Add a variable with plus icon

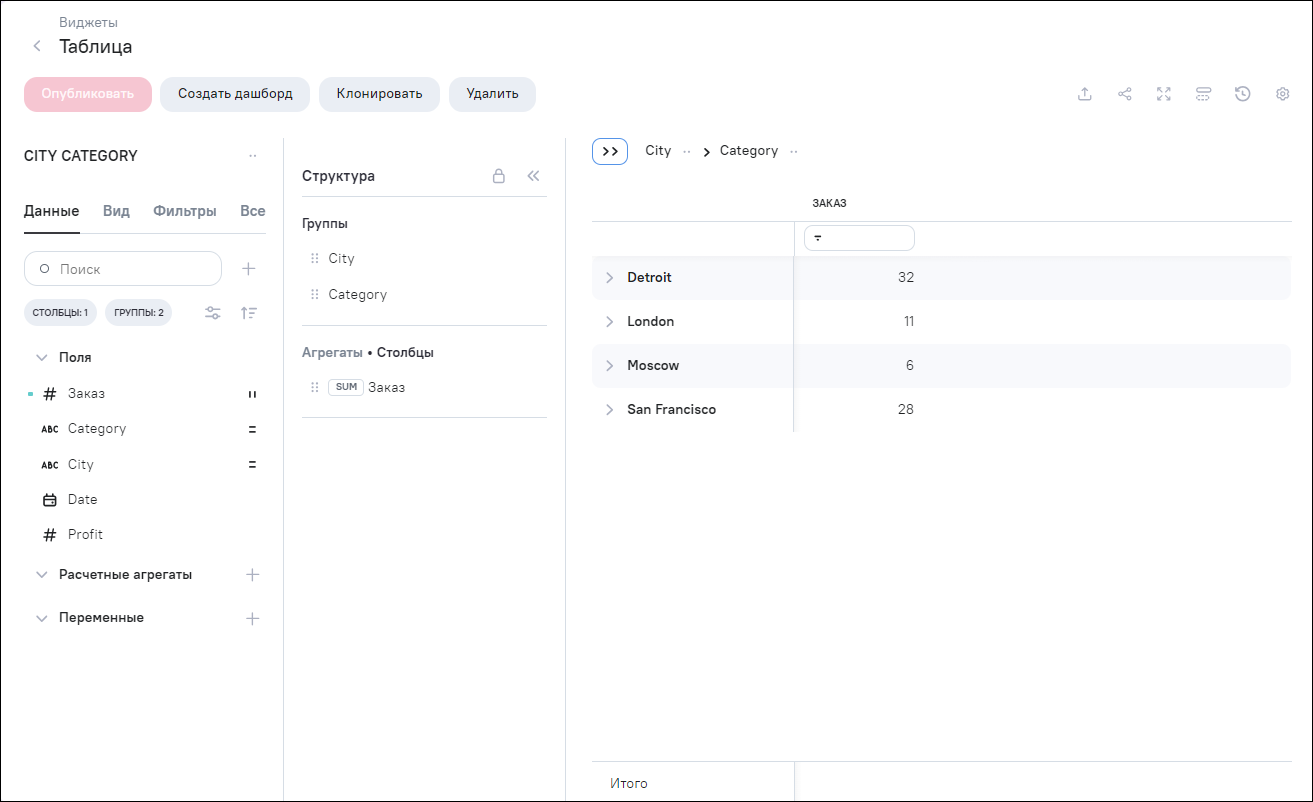(x=253, y=618)
